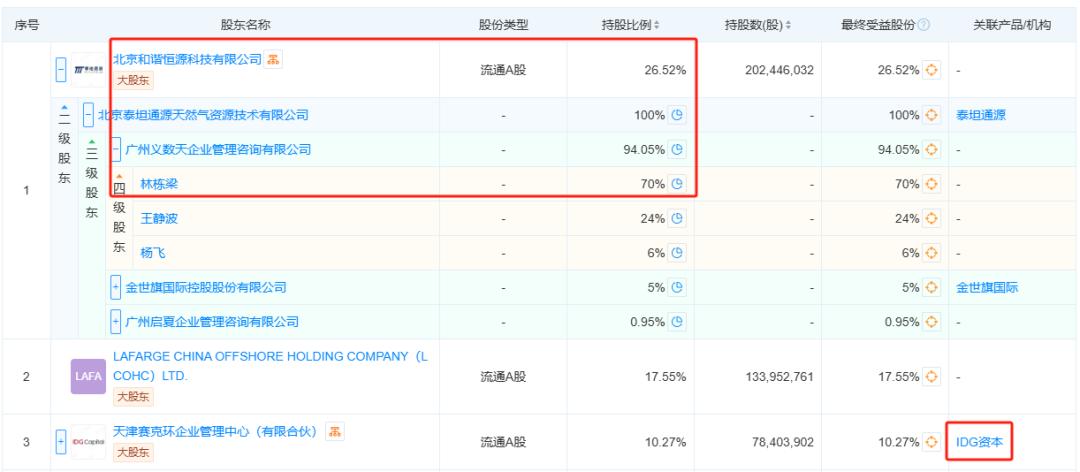Click equity structure icon beside 北京和谐恒源科技有限公司
The image size is (1080, 472).
tap(270, 59)
